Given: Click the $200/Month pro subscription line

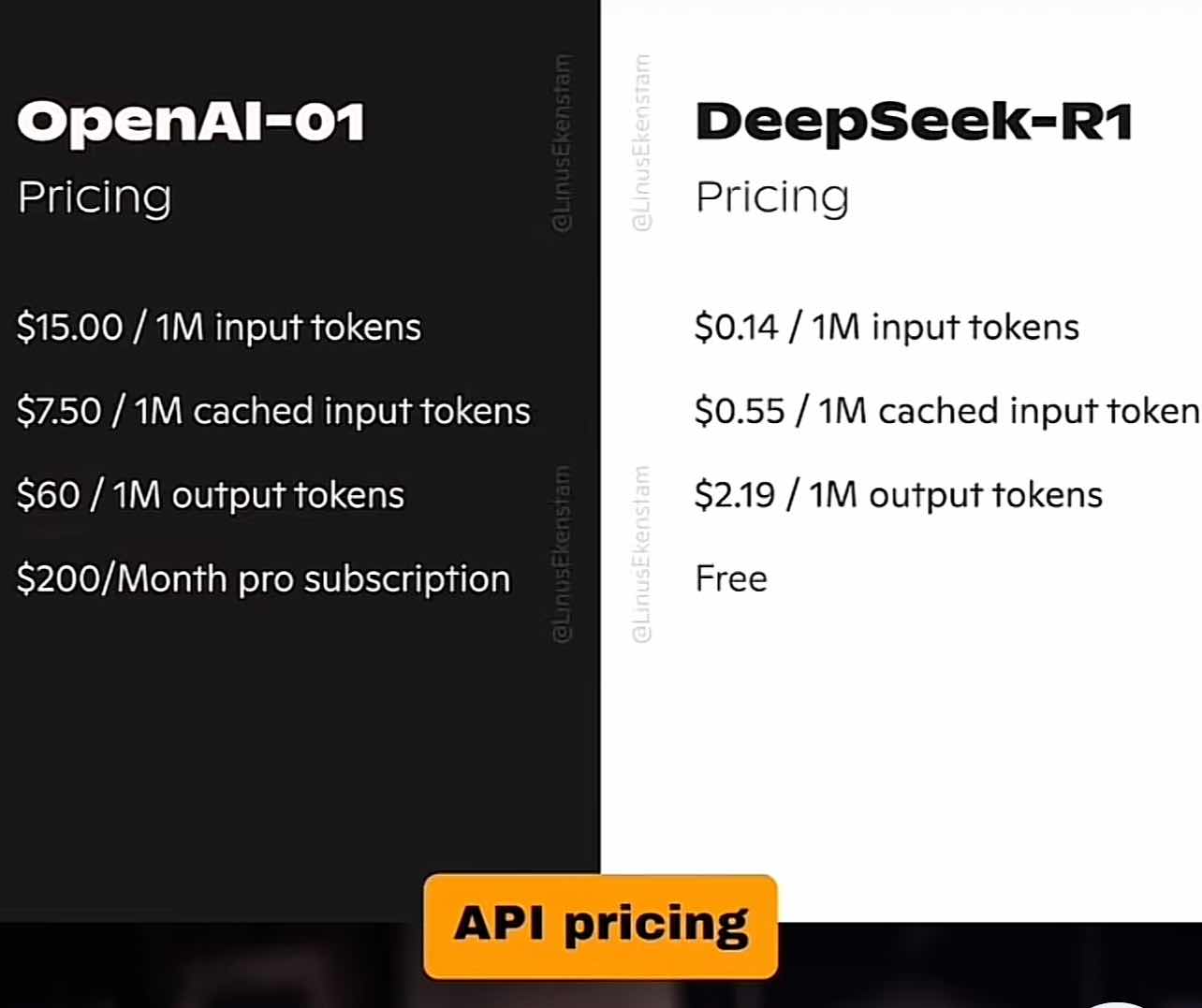Looking at the screenshot, I should pos(263,579).
